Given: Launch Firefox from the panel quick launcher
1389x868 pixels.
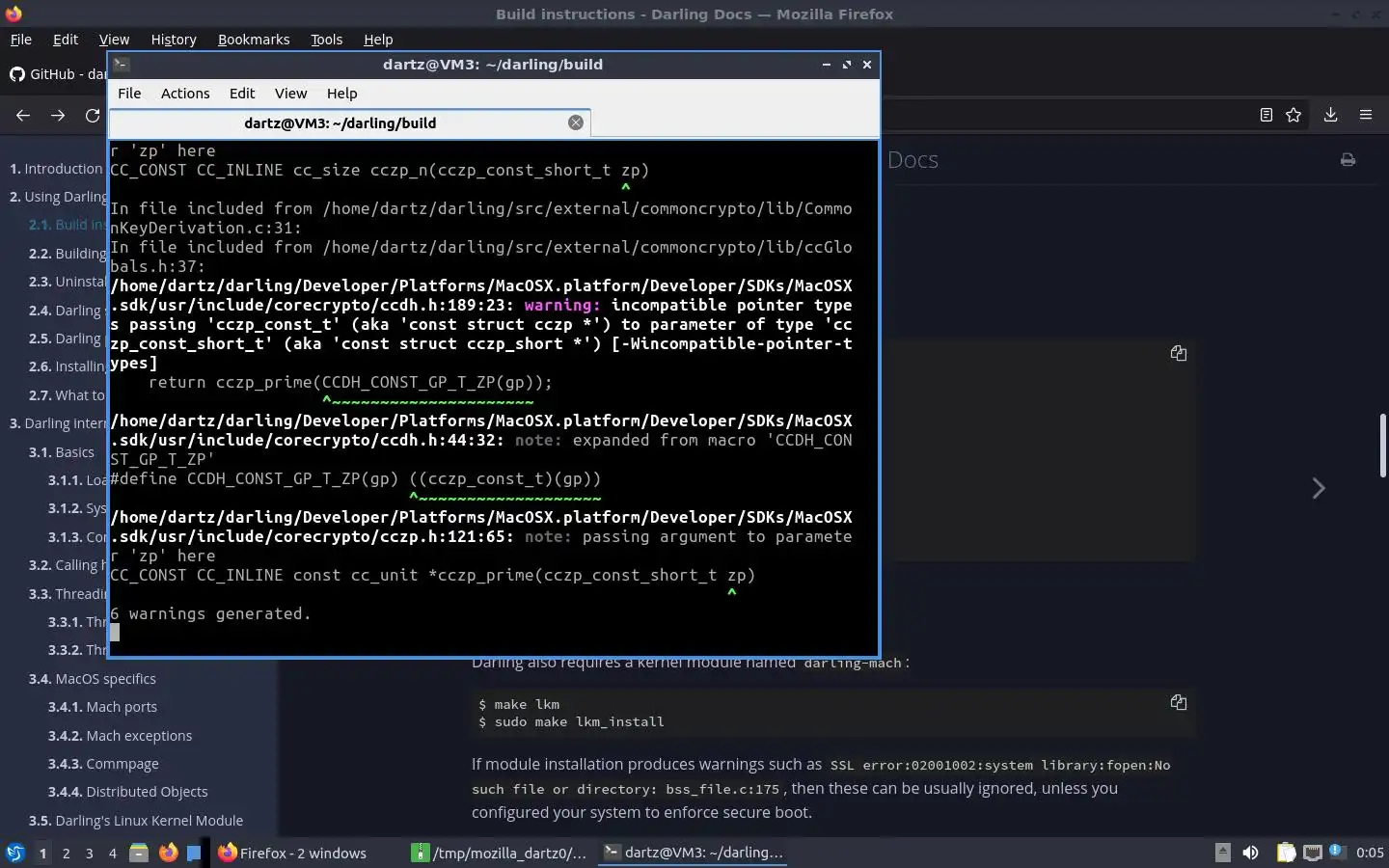Looking at the screenshot, I should 168,853.
